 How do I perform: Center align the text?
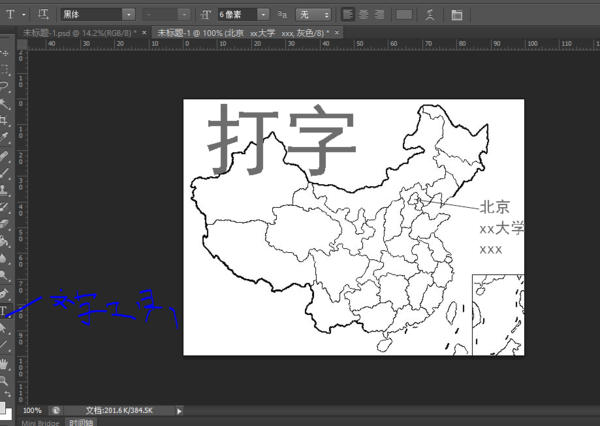[364, 15]
